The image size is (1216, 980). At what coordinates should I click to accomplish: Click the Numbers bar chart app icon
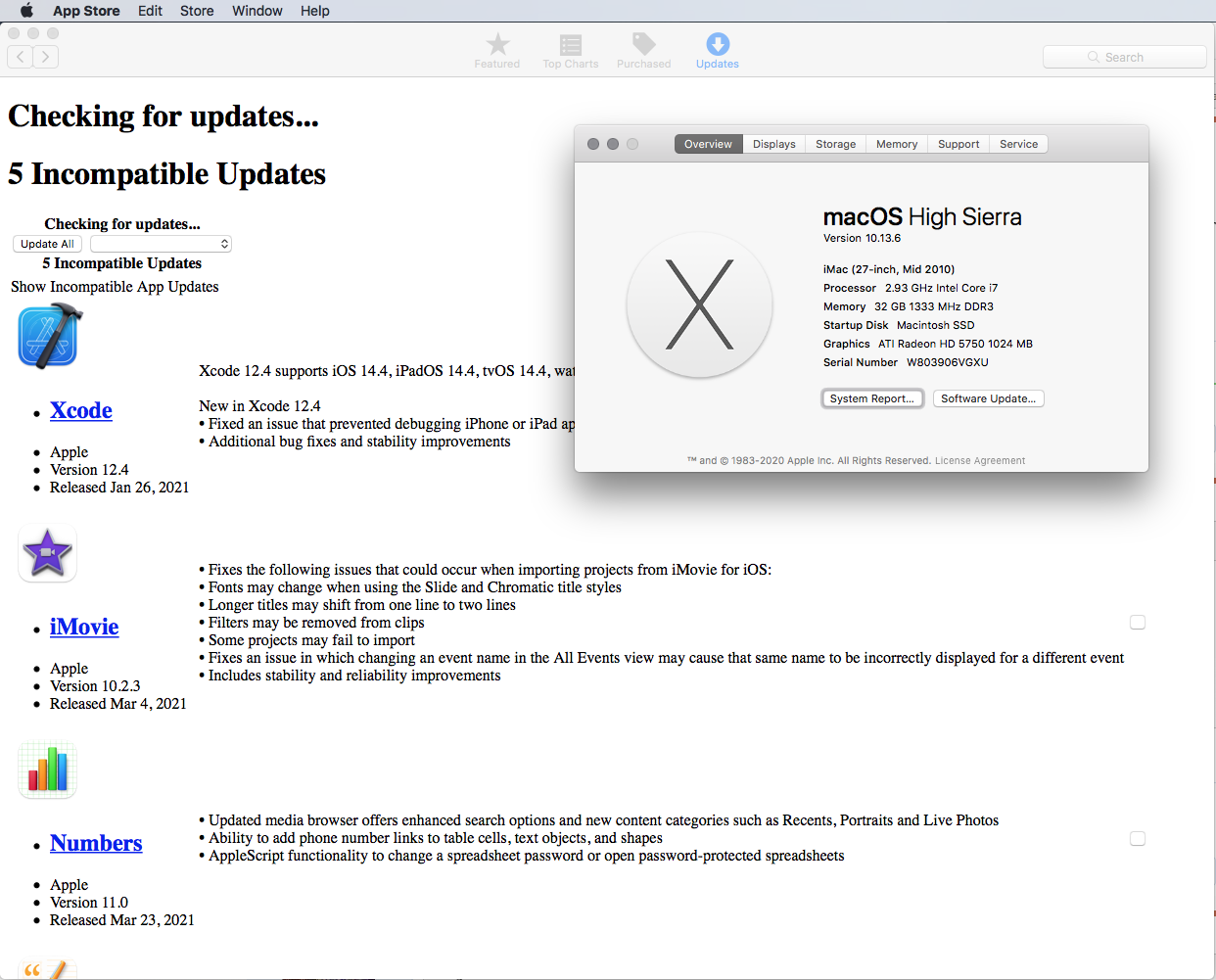point(47,770)
